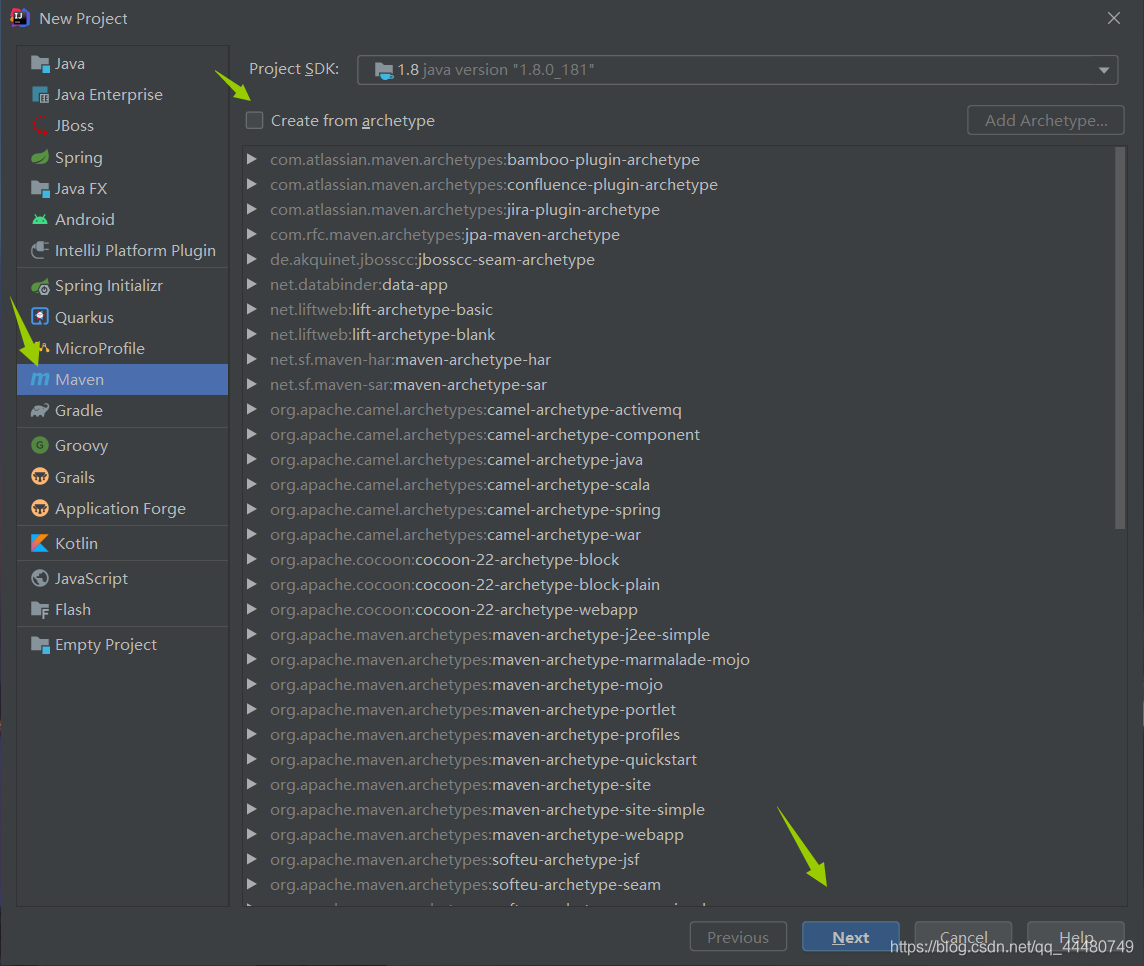Click the Android robot icon
1144x966 pixels.
coord(39,220)
